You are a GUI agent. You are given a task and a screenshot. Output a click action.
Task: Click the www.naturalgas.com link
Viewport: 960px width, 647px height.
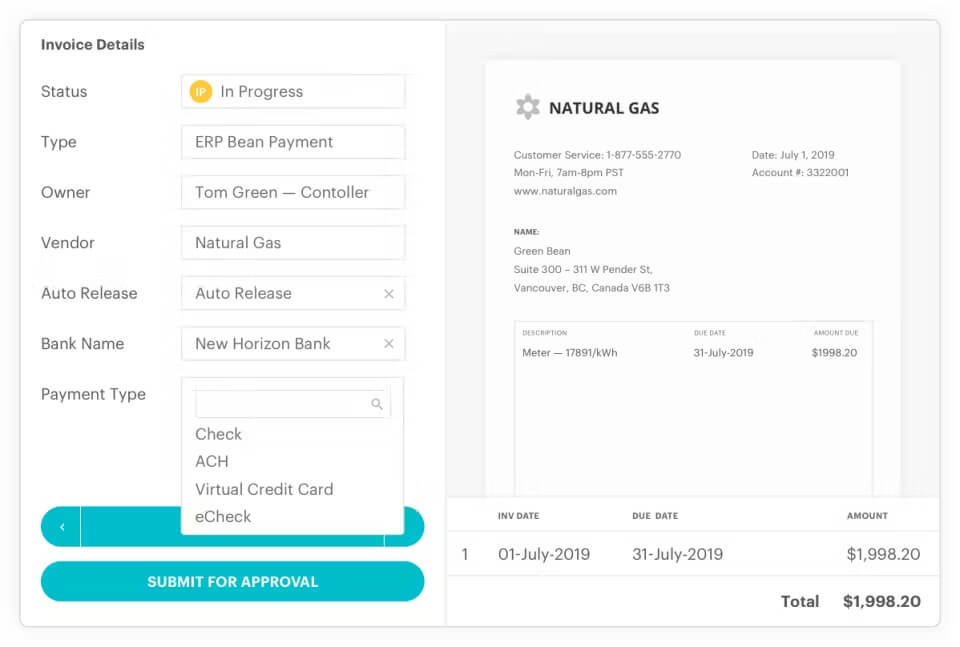point(565,191)
